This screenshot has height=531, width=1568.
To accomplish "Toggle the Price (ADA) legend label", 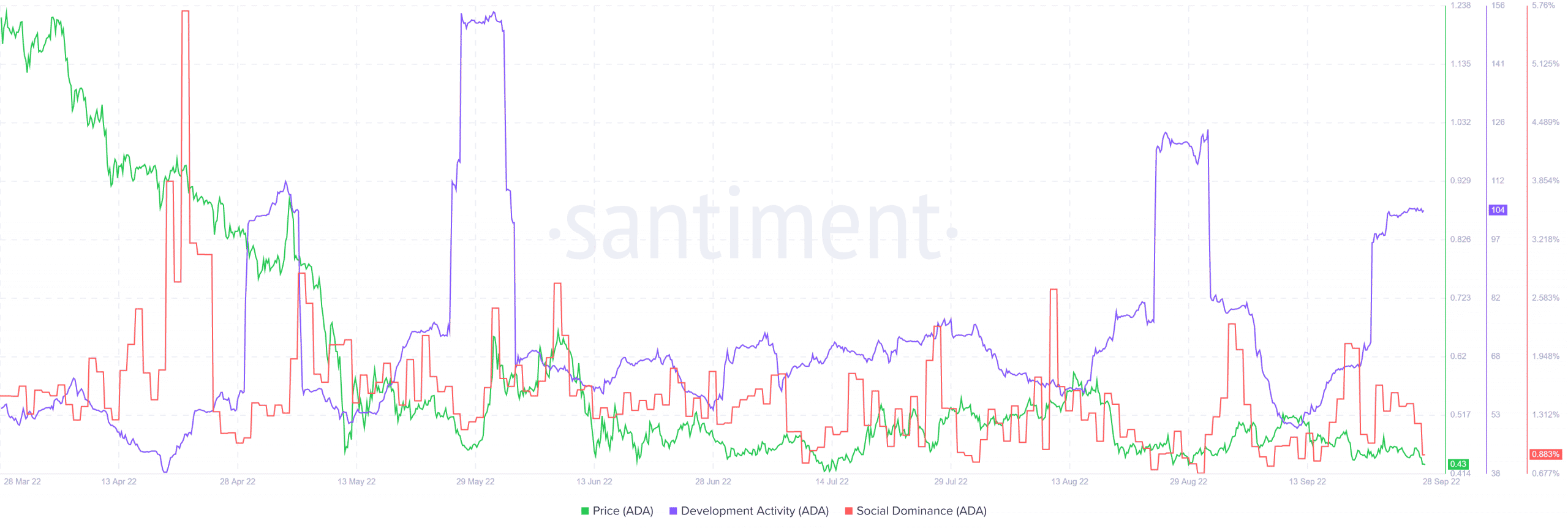I will [623, 511].
